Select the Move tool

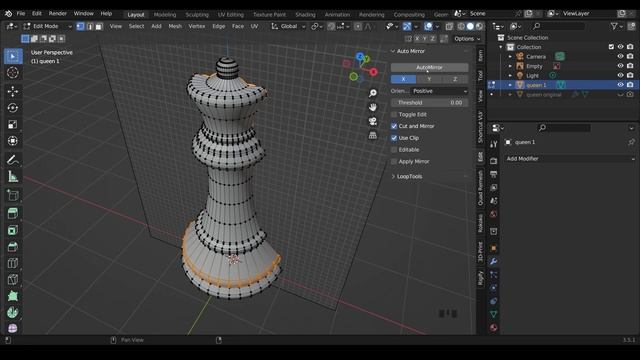point(13,91)
